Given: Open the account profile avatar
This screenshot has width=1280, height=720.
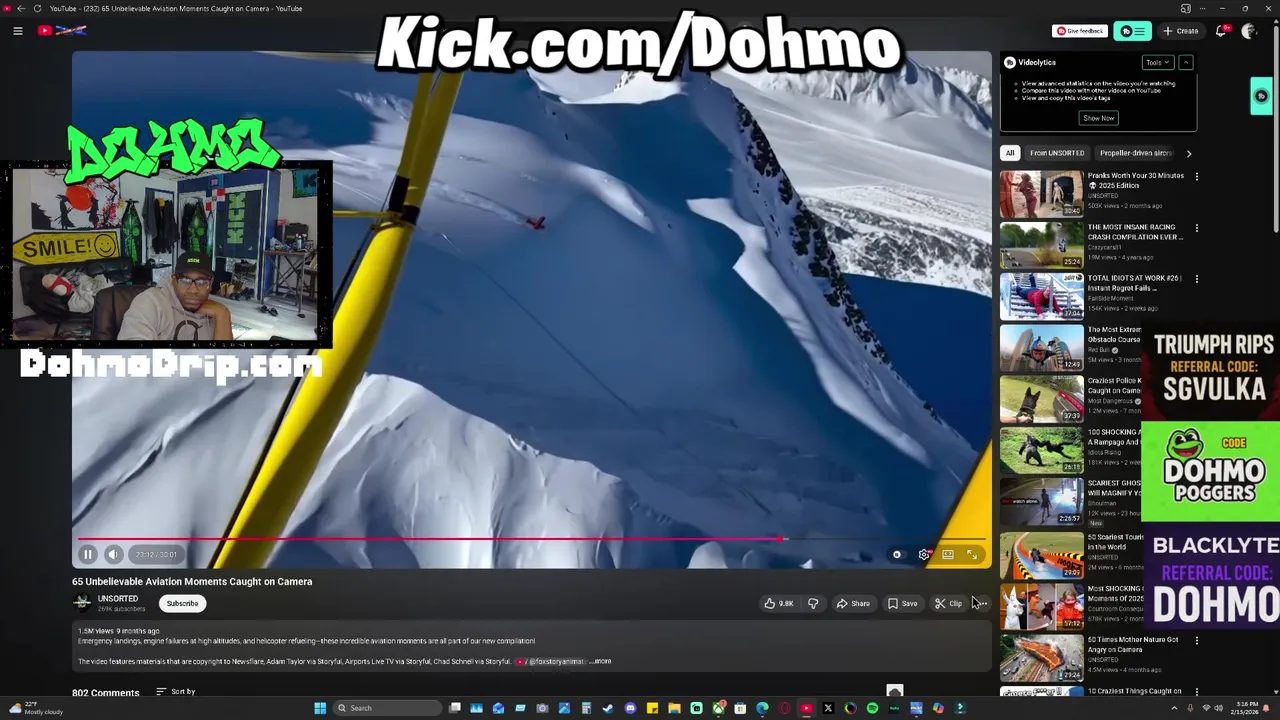Looking at the screenshot, I should pyautogui.click(x=1248, y=31).
